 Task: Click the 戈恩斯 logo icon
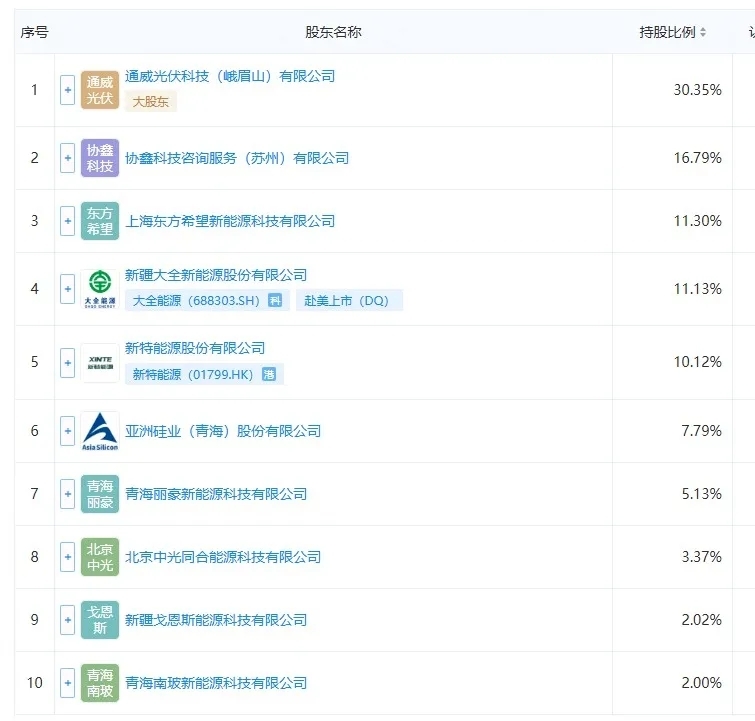[x=100, y=620]
